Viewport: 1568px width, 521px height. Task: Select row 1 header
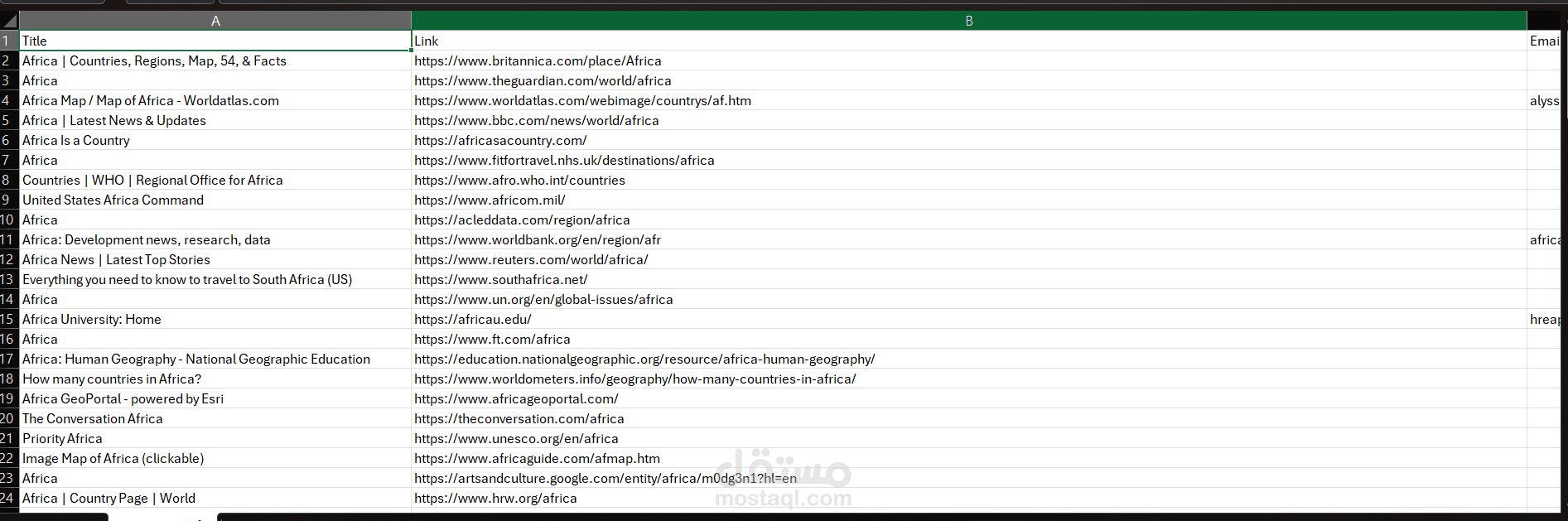point(9,41)
